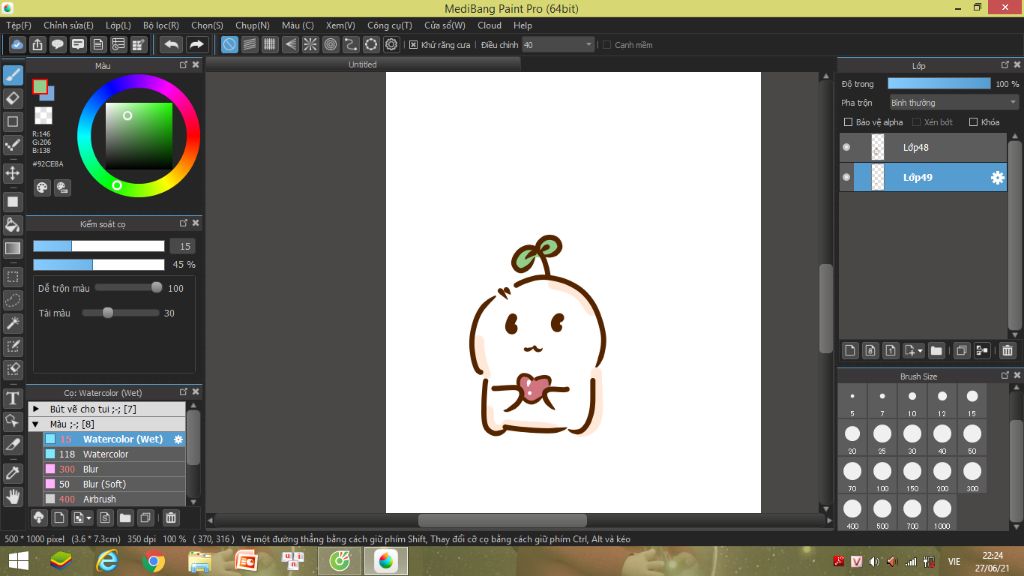This screenshot has width=1024, height=576.
Task: Add a layer folder in the Lớp panel
Action: coord(936,351)
